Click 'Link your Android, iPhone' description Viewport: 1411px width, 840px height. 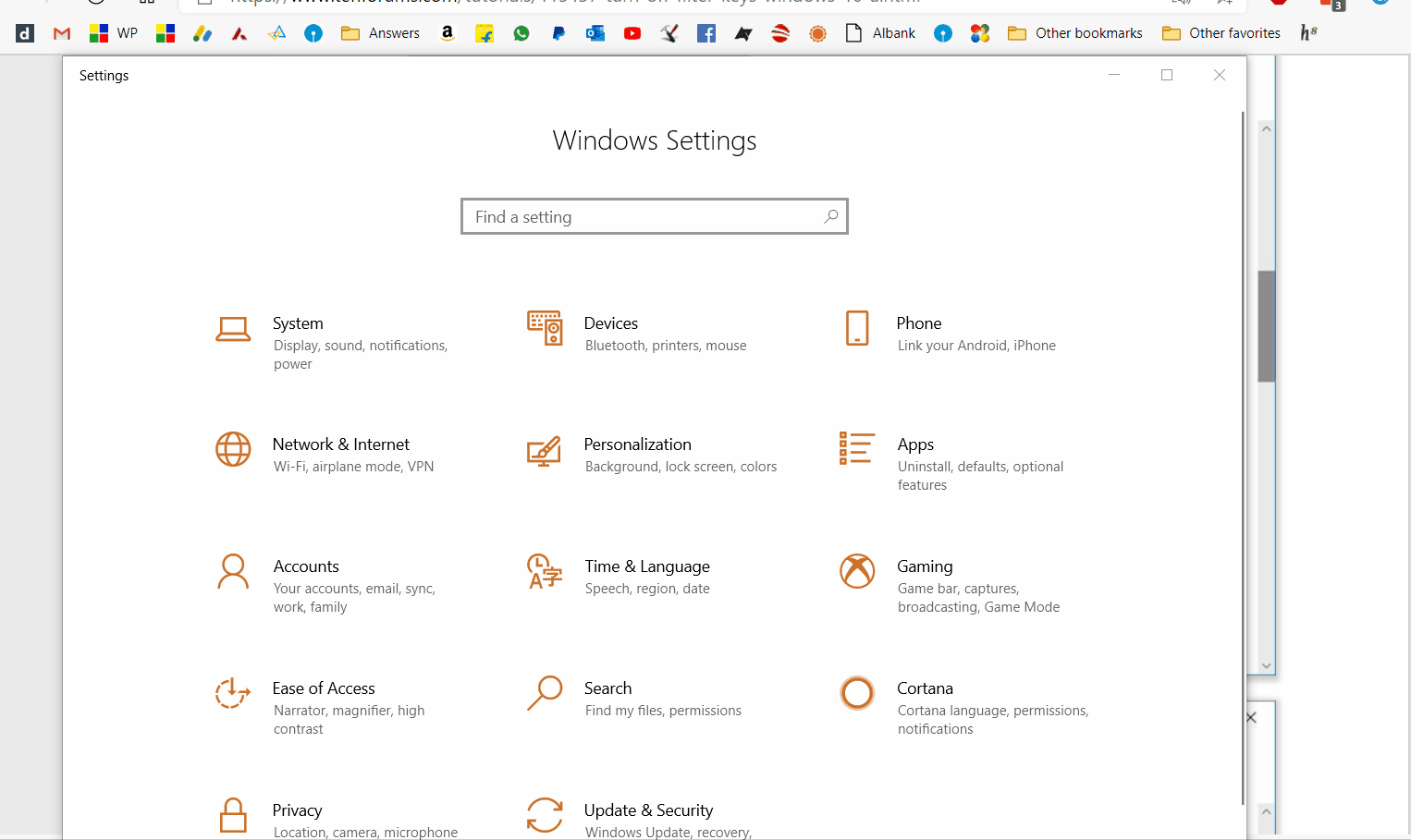pos(976,346)
